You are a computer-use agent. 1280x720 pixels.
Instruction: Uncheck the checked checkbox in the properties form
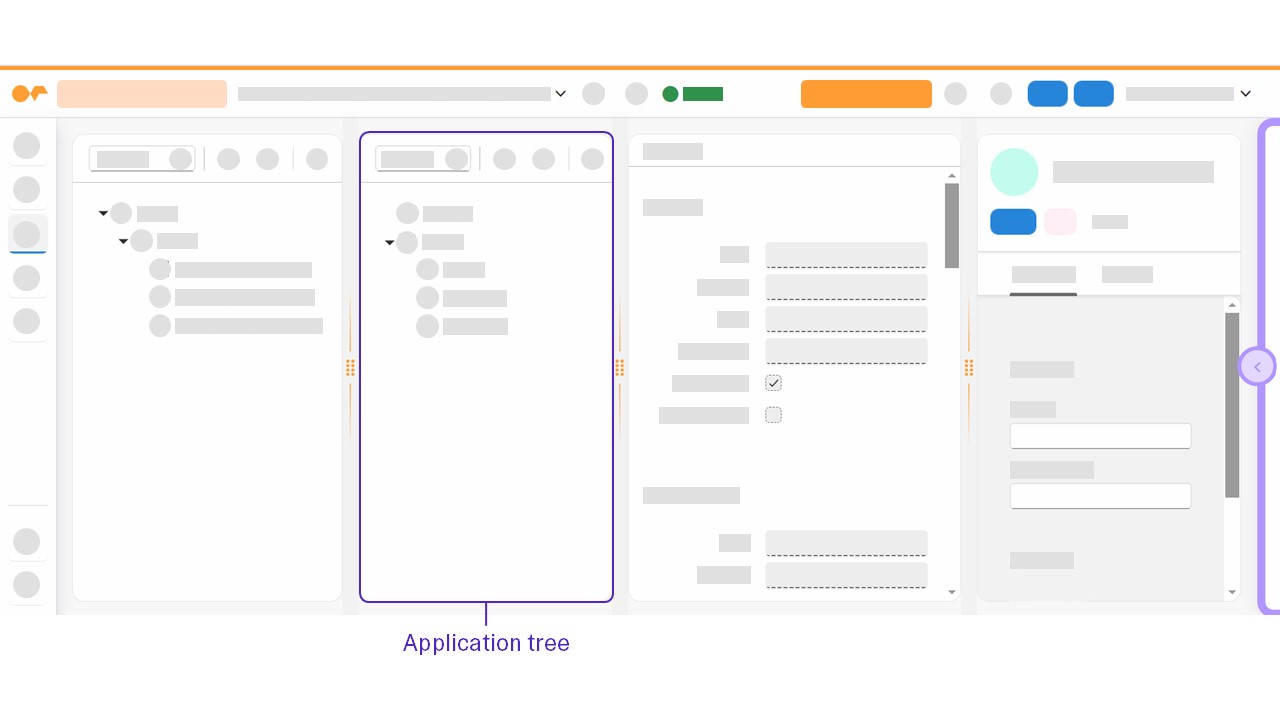[x=773, y=382]
